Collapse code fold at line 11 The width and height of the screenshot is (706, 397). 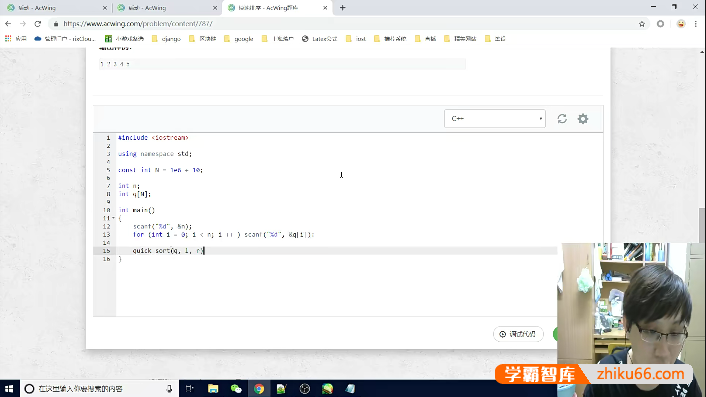113,218
